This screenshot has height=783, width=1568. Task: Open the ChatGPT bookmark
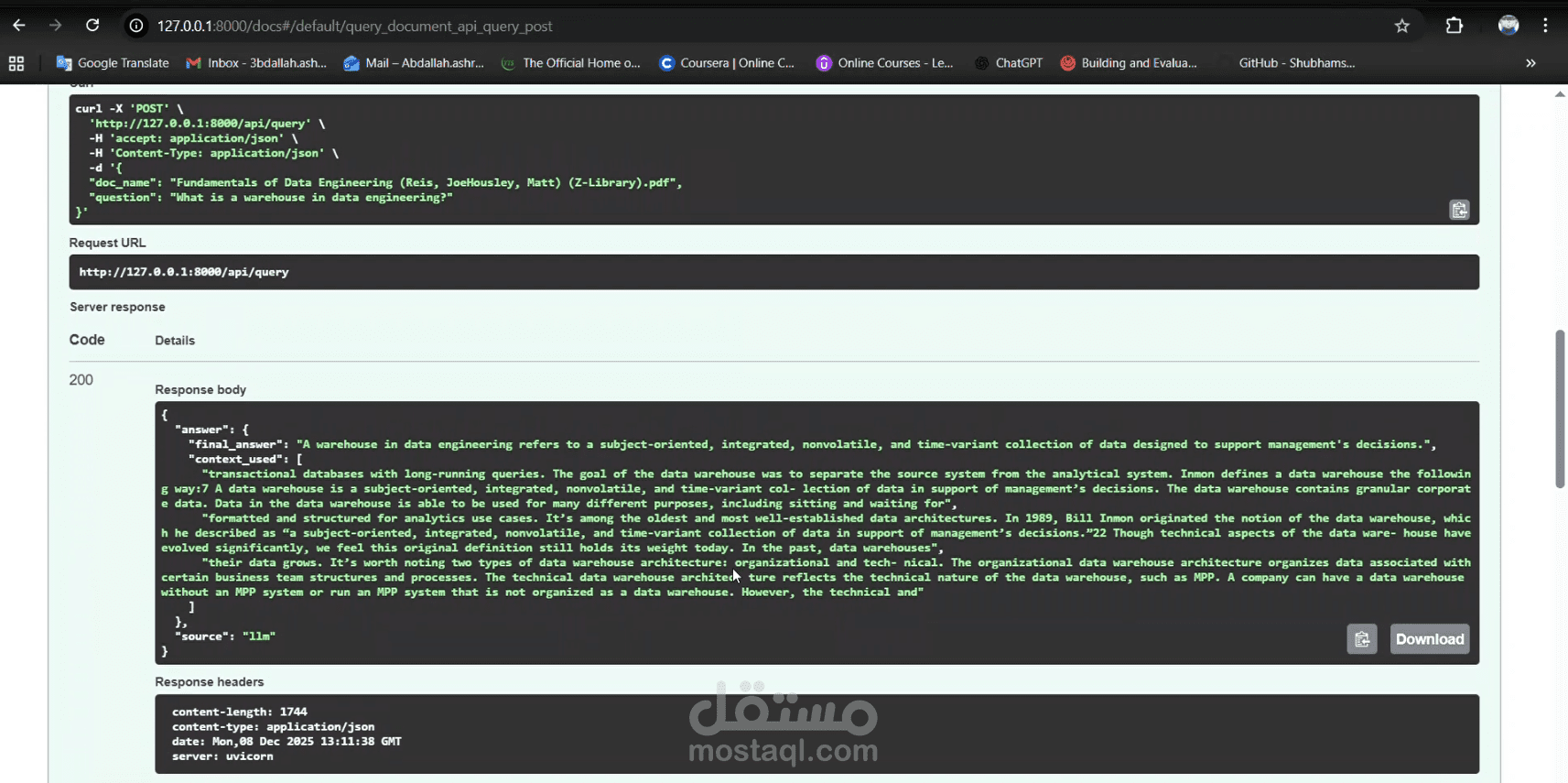coord(1009,63)
